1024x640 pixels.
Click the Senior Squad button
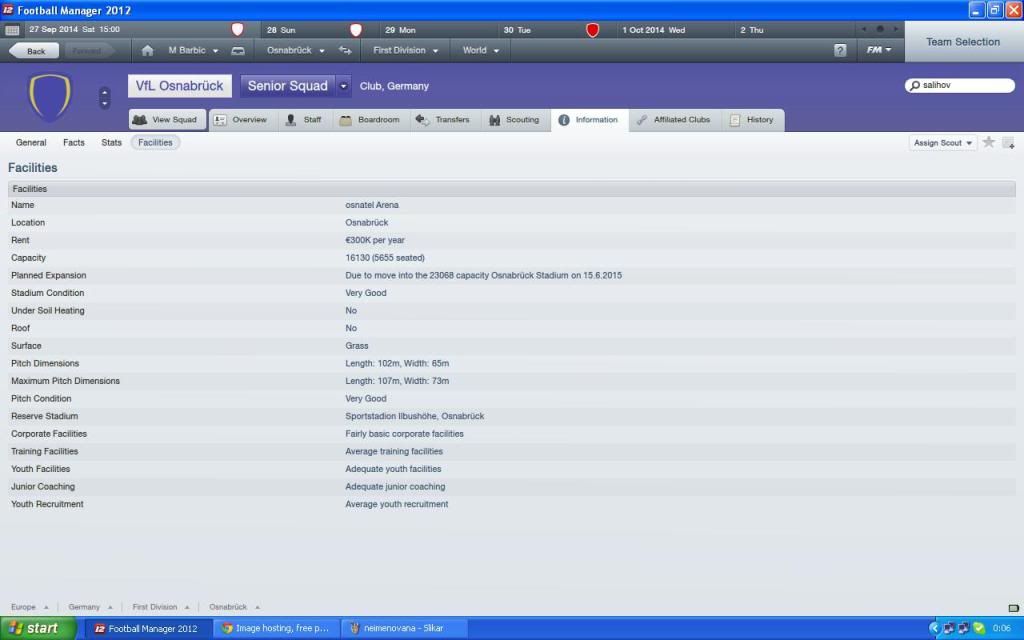pyautogui.click(x=288, y=86)
